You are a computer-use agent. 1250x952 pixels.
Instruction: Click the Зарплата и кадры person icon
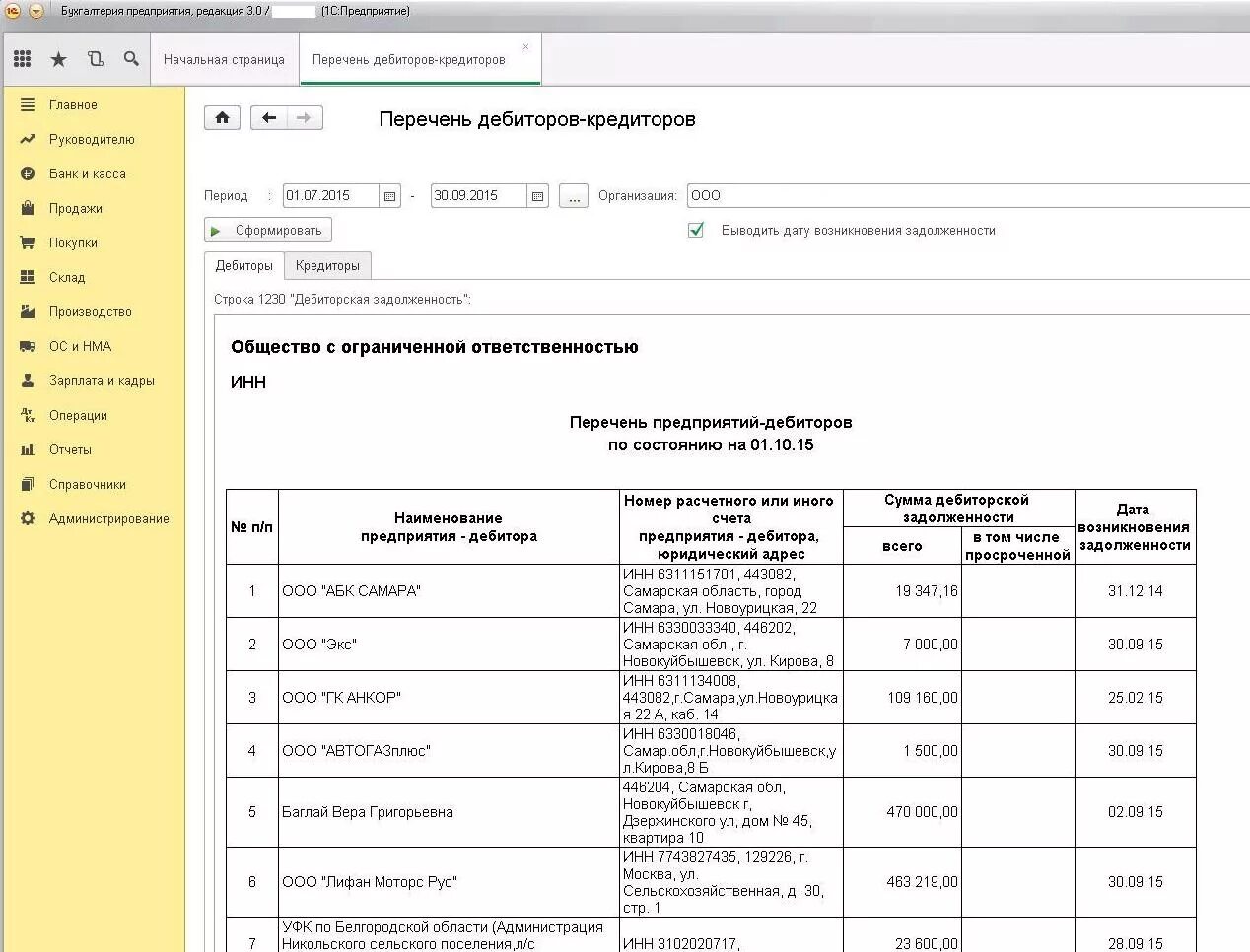click(x=28, y=380)
